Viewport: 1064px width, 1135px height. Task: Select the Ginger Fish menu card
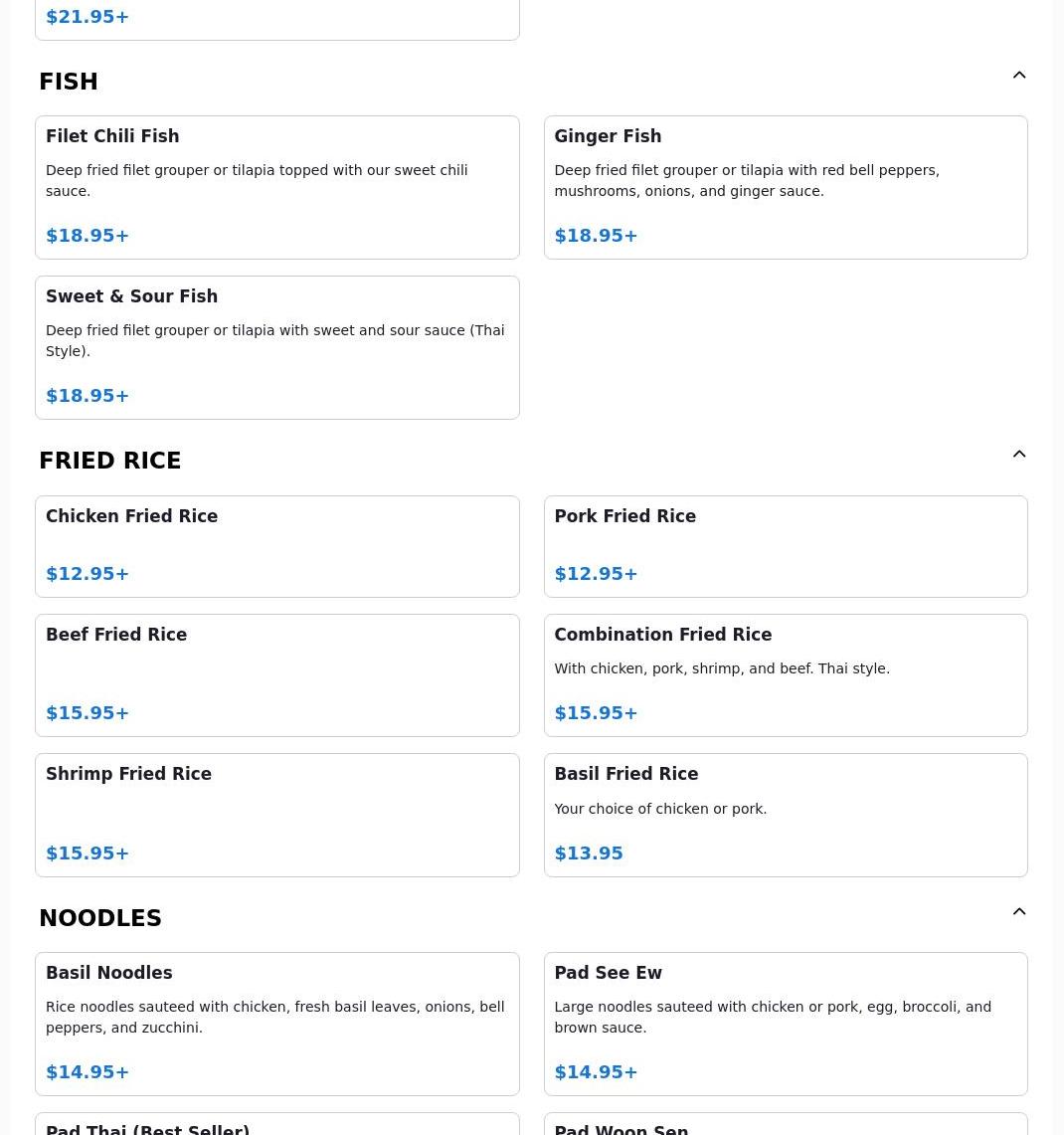(785, 187)
